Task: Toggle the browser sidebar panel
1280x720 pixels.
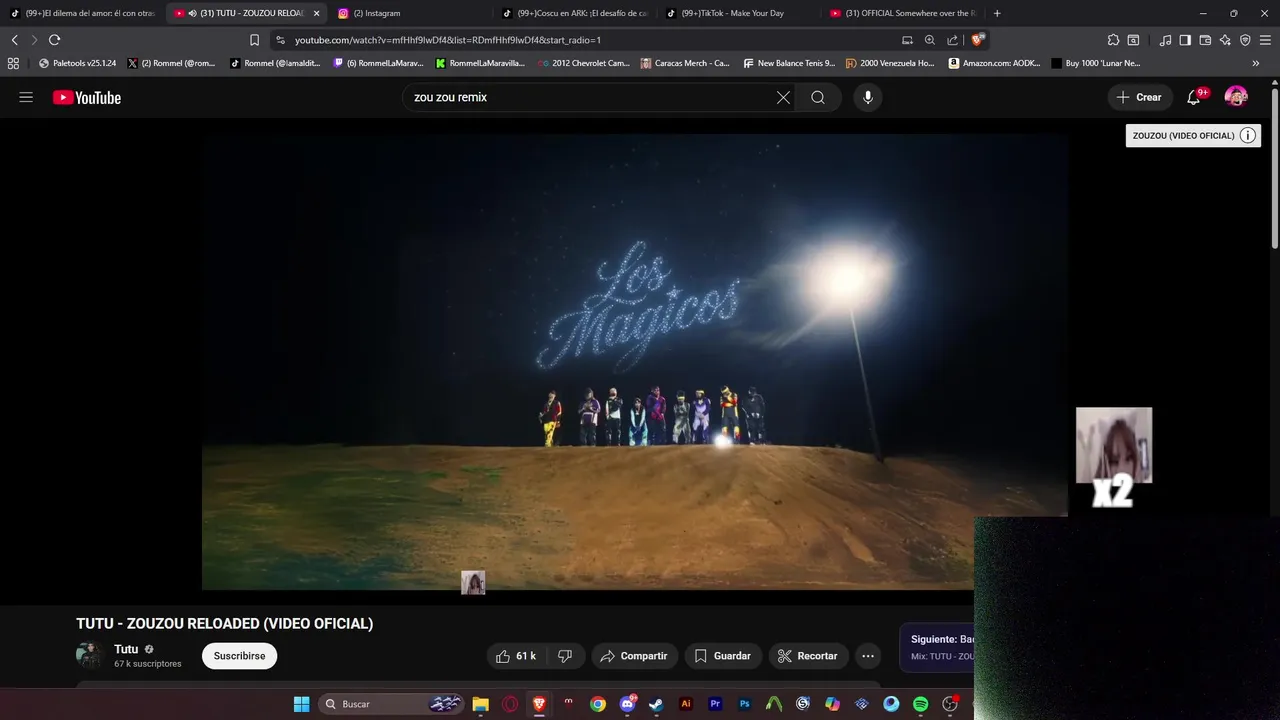Action: [1185, 40]
